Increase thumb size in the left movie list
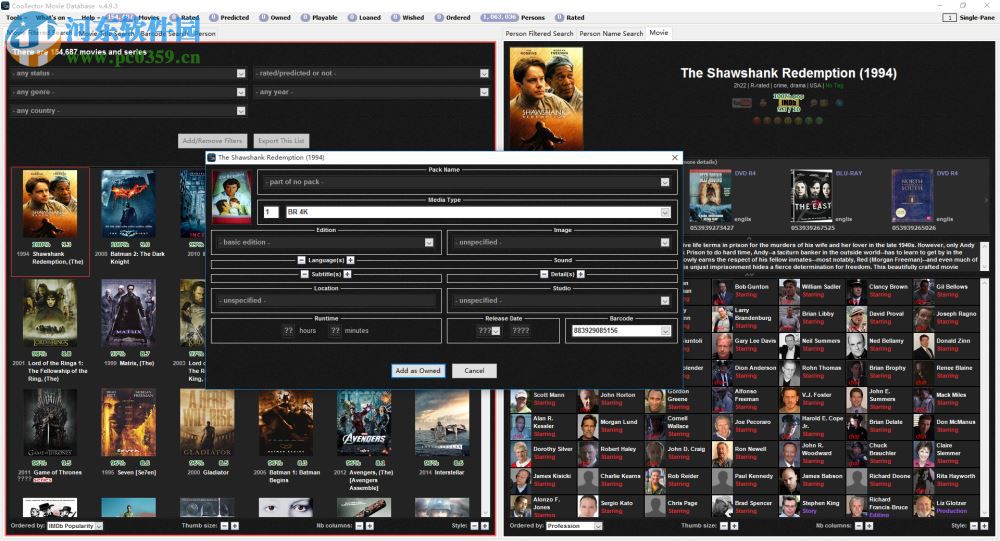The image size is (1000, 541). (235, 526)
